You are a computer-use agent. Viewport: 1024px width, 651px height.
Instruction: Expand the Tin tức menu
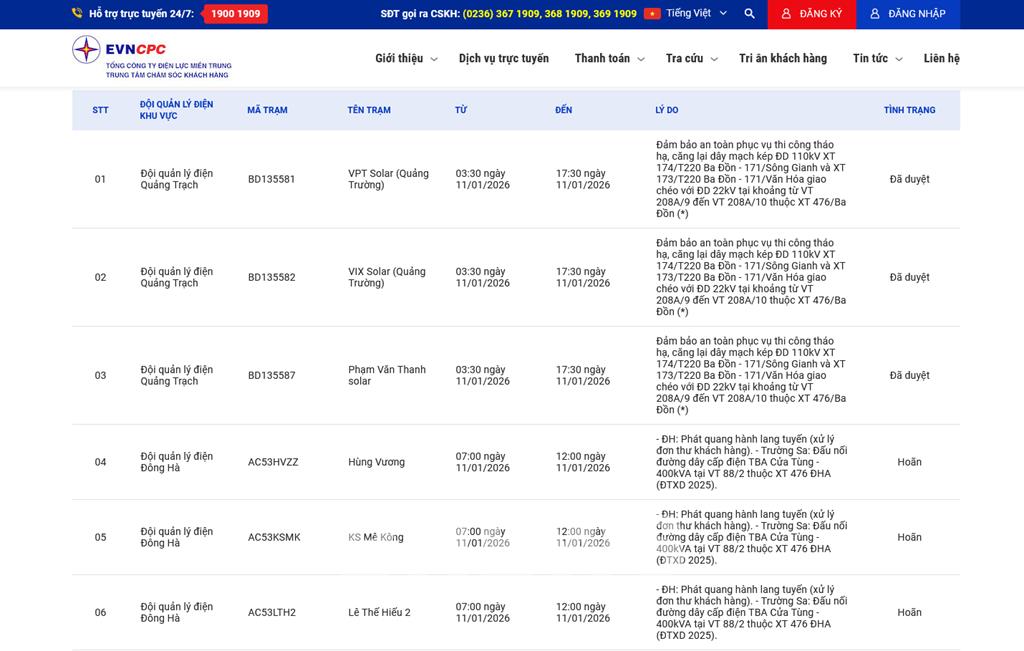coord(877,59)
